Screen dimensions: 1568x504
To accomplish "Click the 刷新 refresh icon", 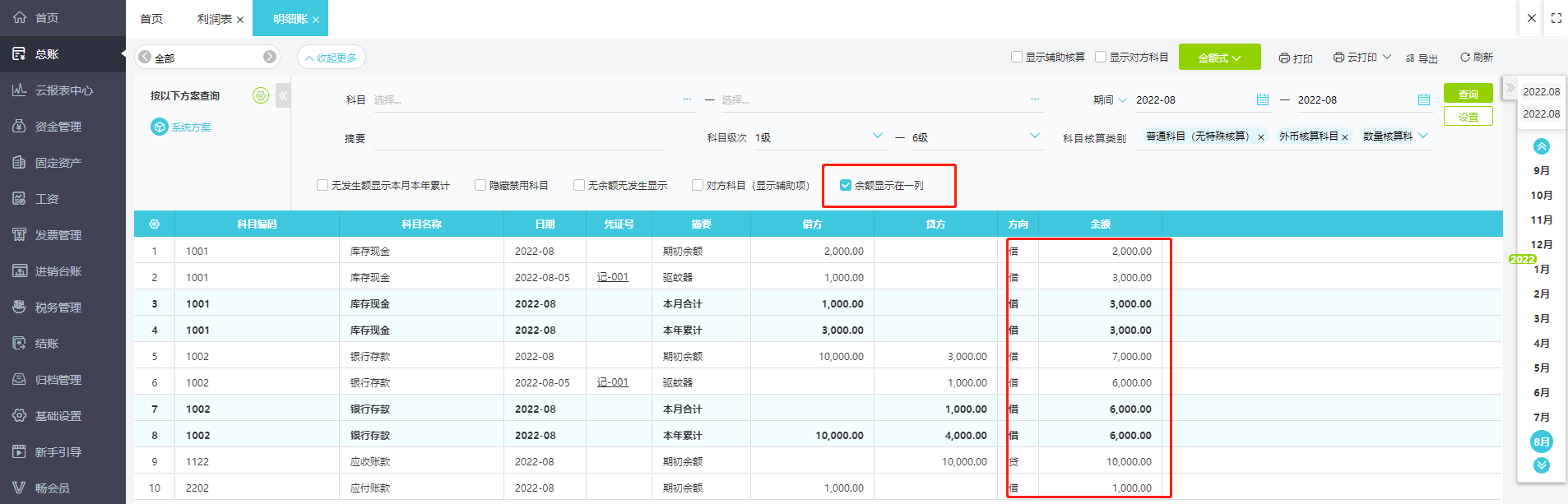I will pyautogui.click(x=1464, y=58).
